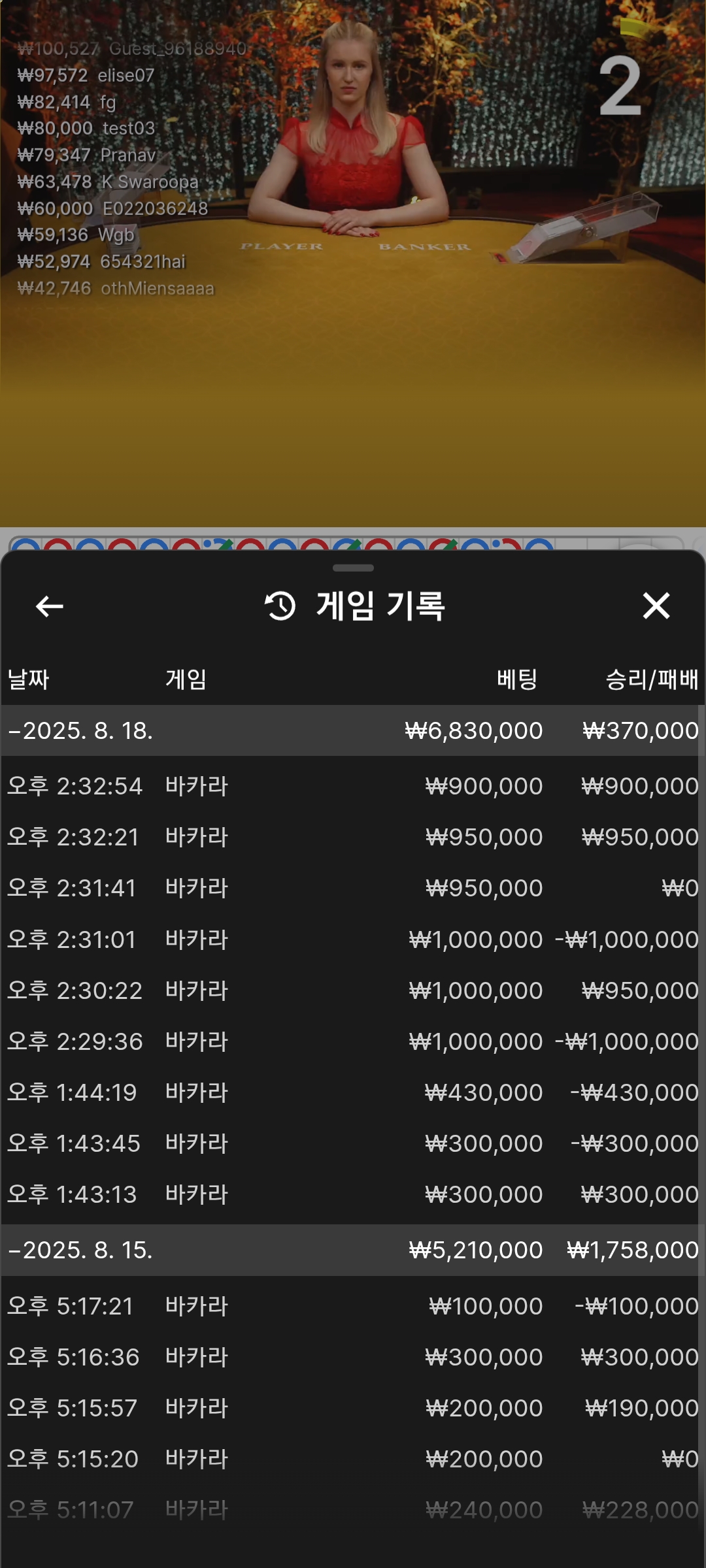Open the 오후 5:17:21 바카라 record

pos(353,1305)
